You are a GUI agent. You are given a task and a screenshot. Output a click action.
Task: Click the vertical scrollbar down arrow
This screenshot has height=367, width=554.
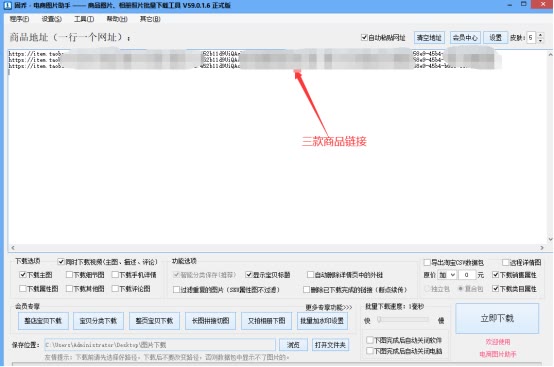(x=550, y=239)
